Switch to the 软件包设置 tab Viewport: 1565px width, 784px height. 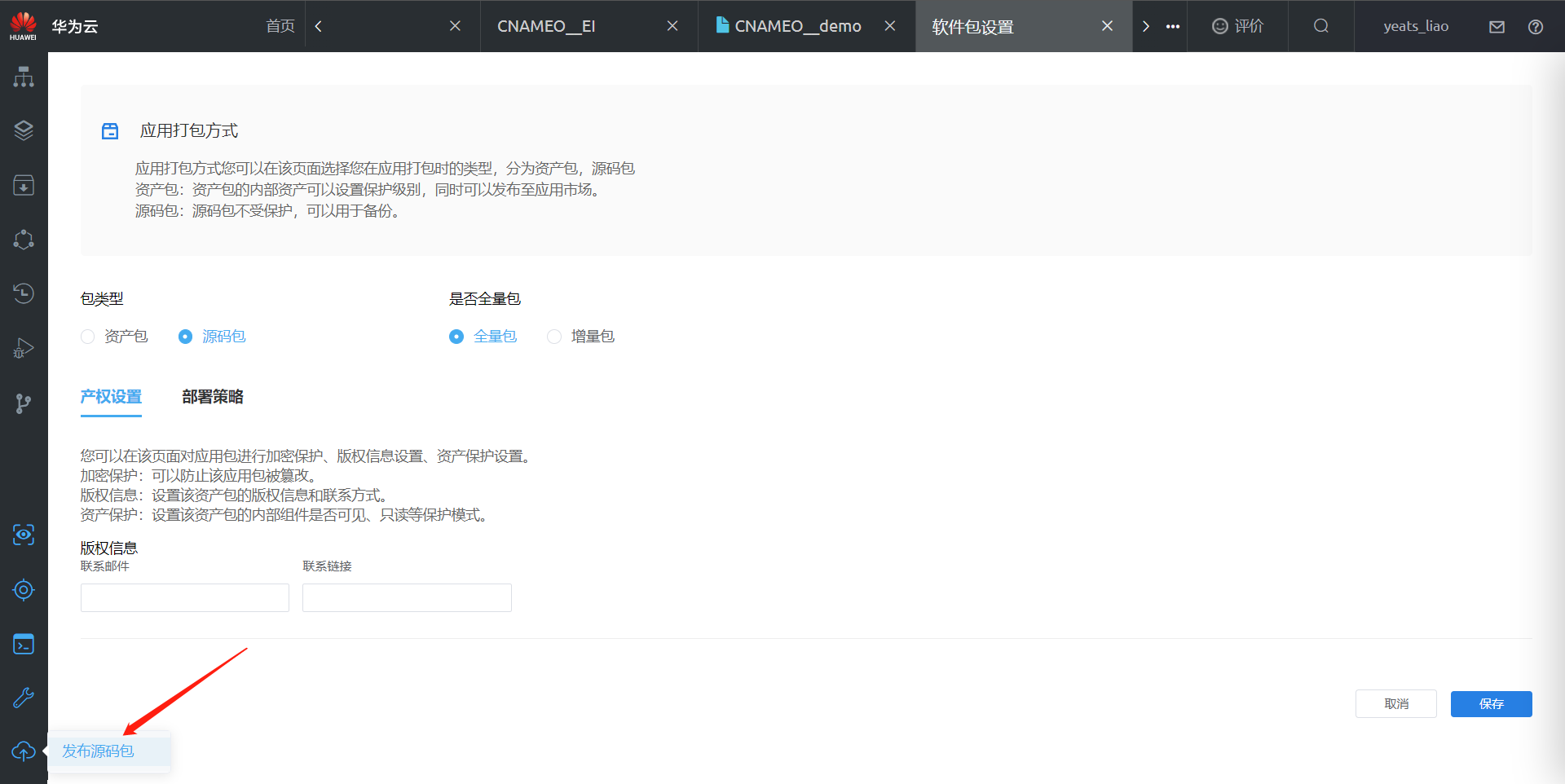pos(972,27)
